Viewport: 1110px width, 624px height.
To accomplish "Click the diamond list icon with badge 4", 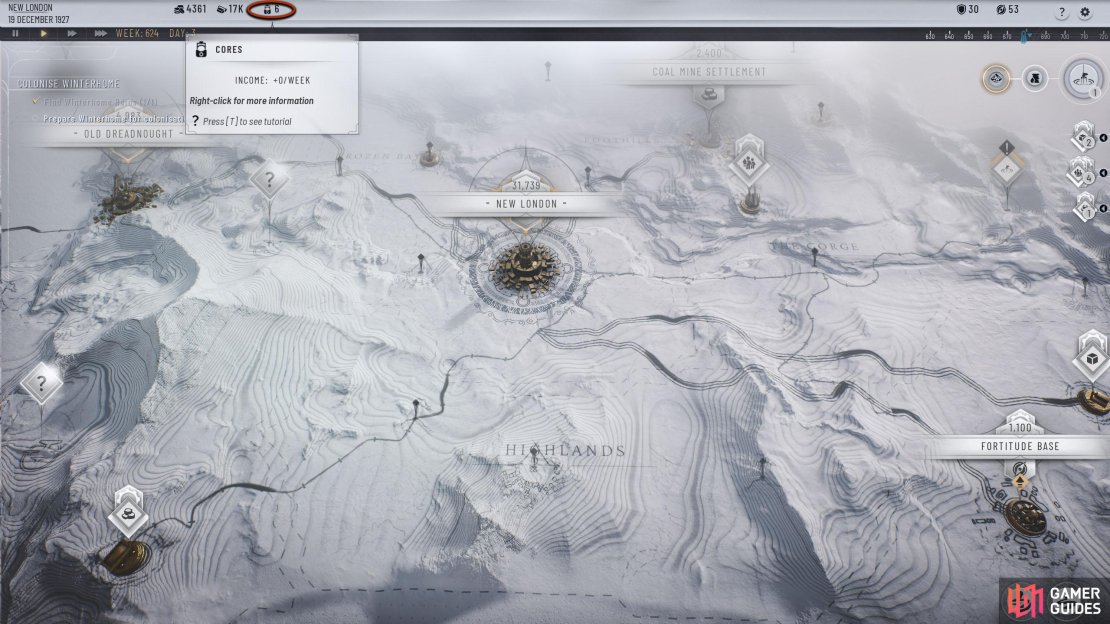I will click(1082, 171).
